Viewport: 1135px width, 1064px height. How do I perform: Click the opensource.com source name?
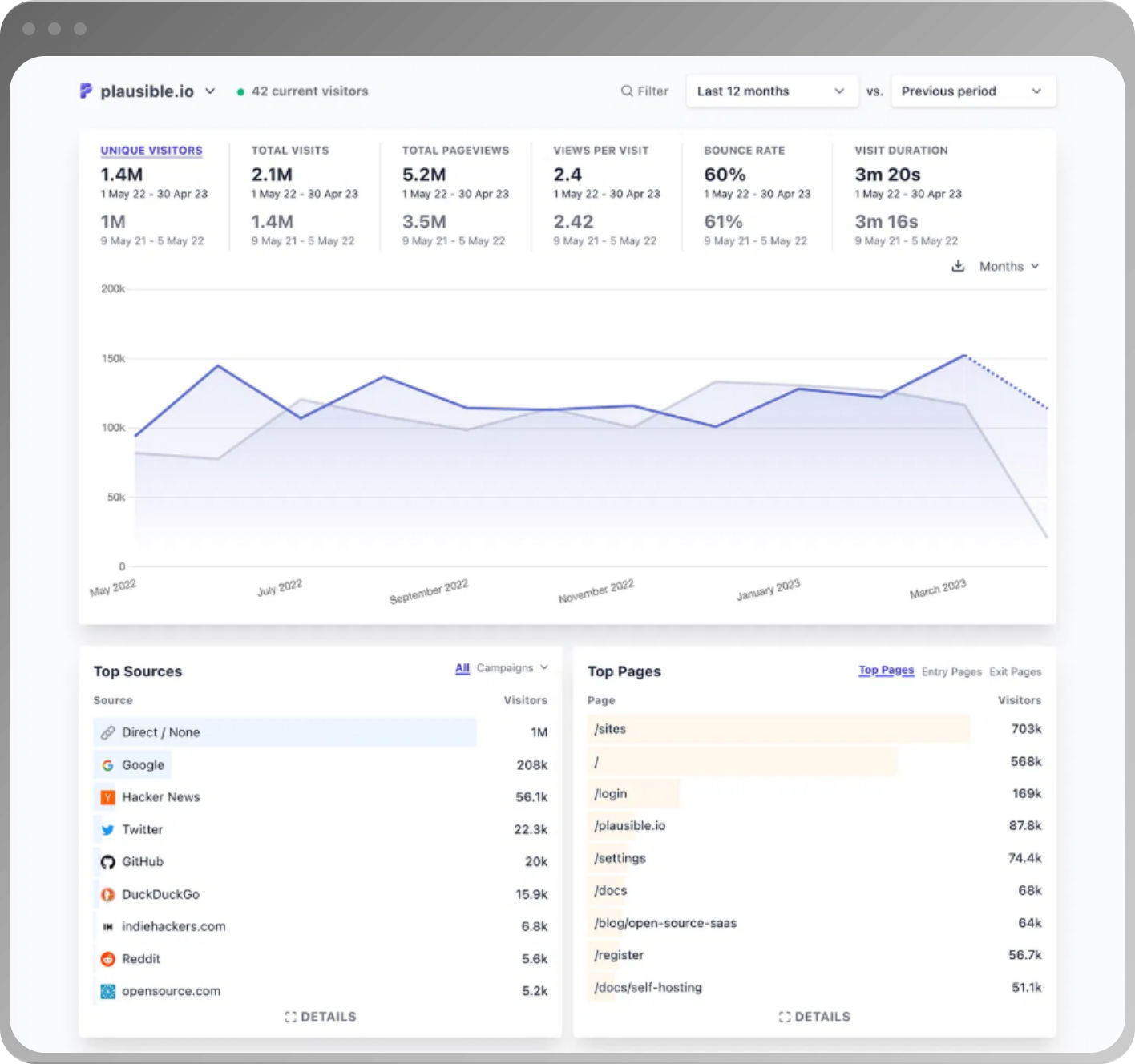(172, 991)
